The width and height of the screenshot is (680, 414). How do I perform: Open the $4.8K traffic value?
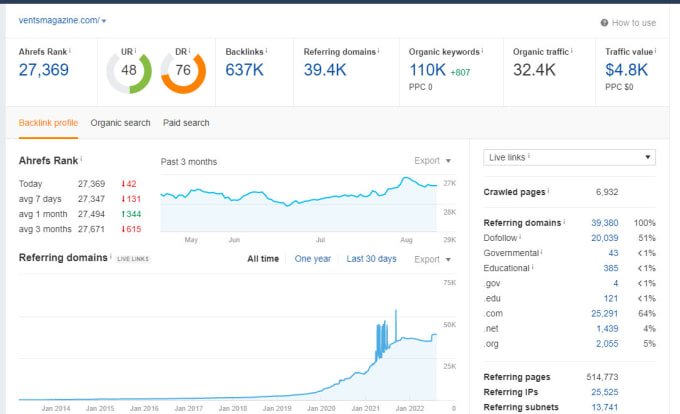[626, 70]
